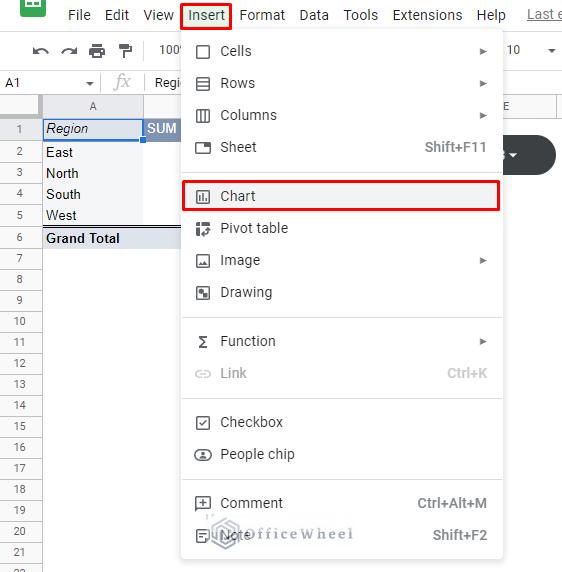This screenshot has height=572, width=562.
Task: Open the View menu
Action: point(158,15)
